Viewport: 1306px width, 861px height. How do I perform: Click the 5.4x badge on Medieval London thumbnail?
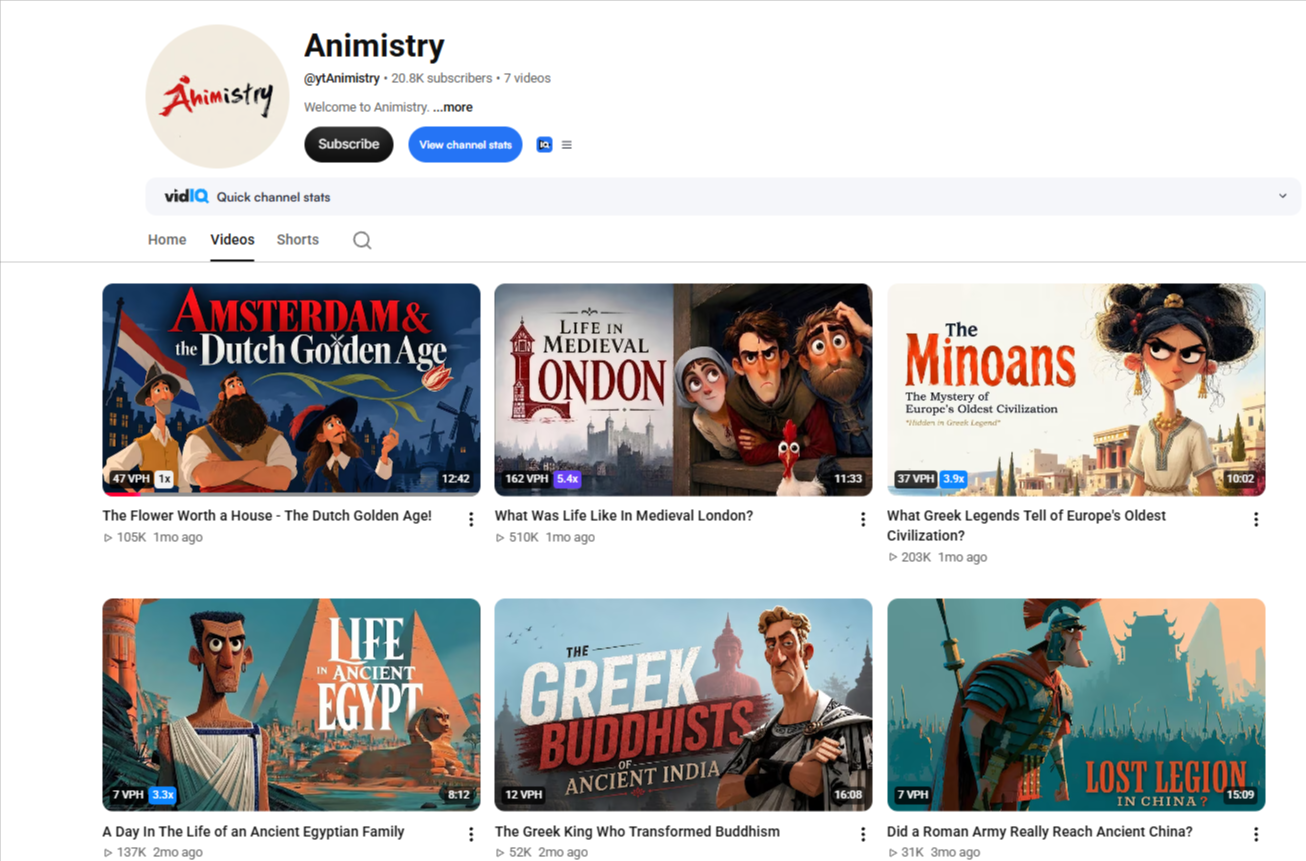pyautogui.click(x=568, y=479)
